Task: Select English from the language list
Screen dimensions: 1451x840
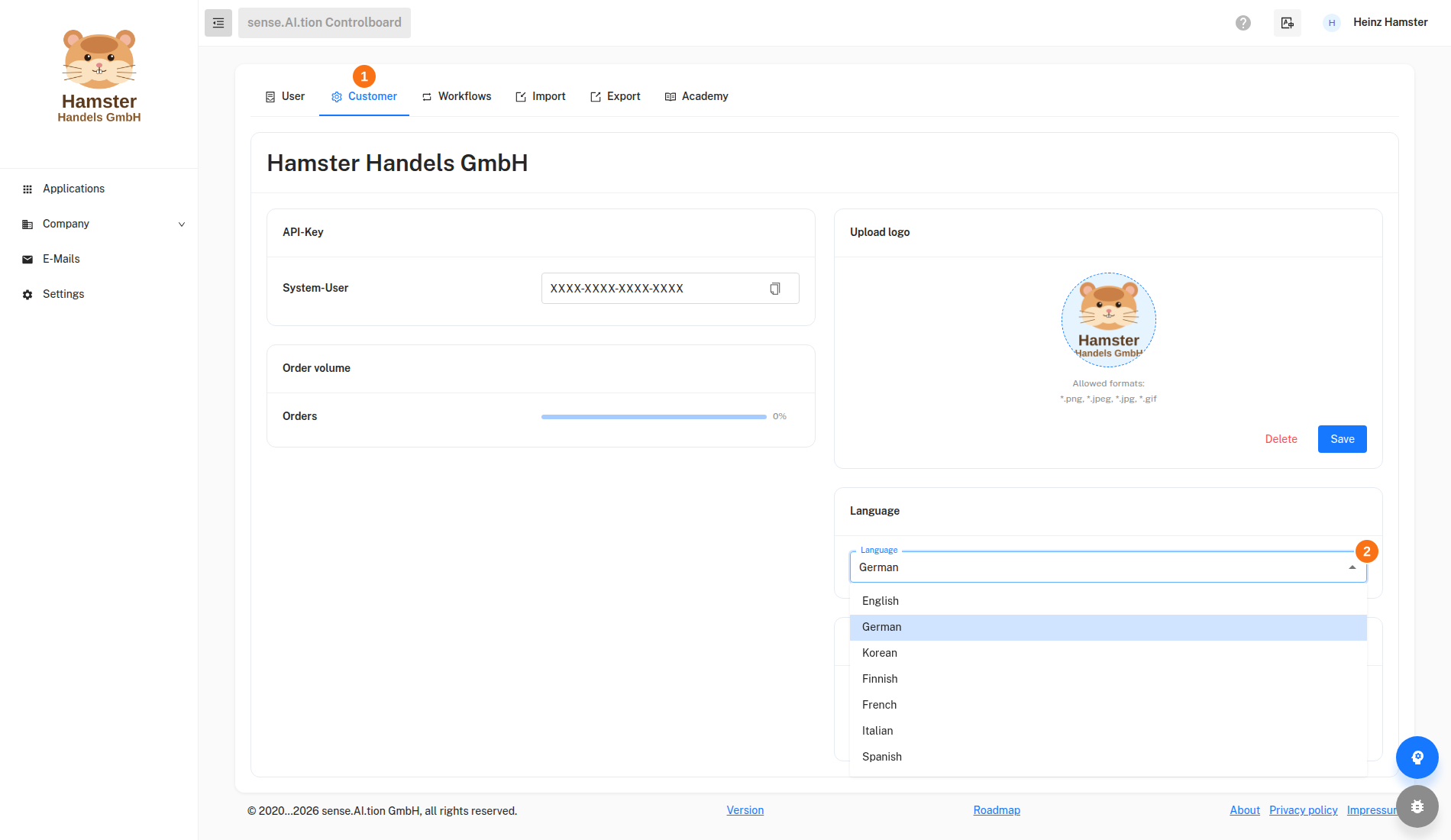Action: tap(1108, 601)
